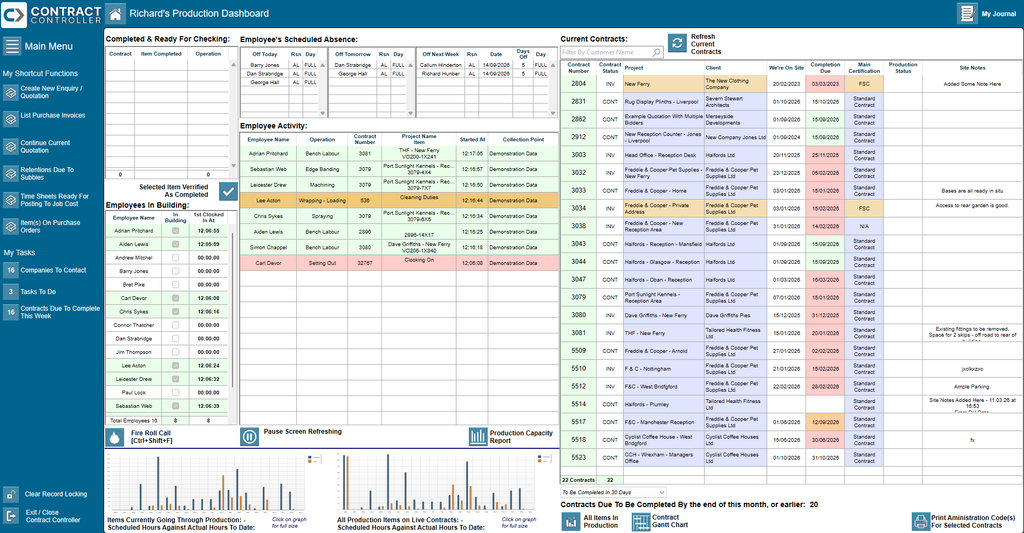Open Contract Gantt Chart icon

point(641,521)
